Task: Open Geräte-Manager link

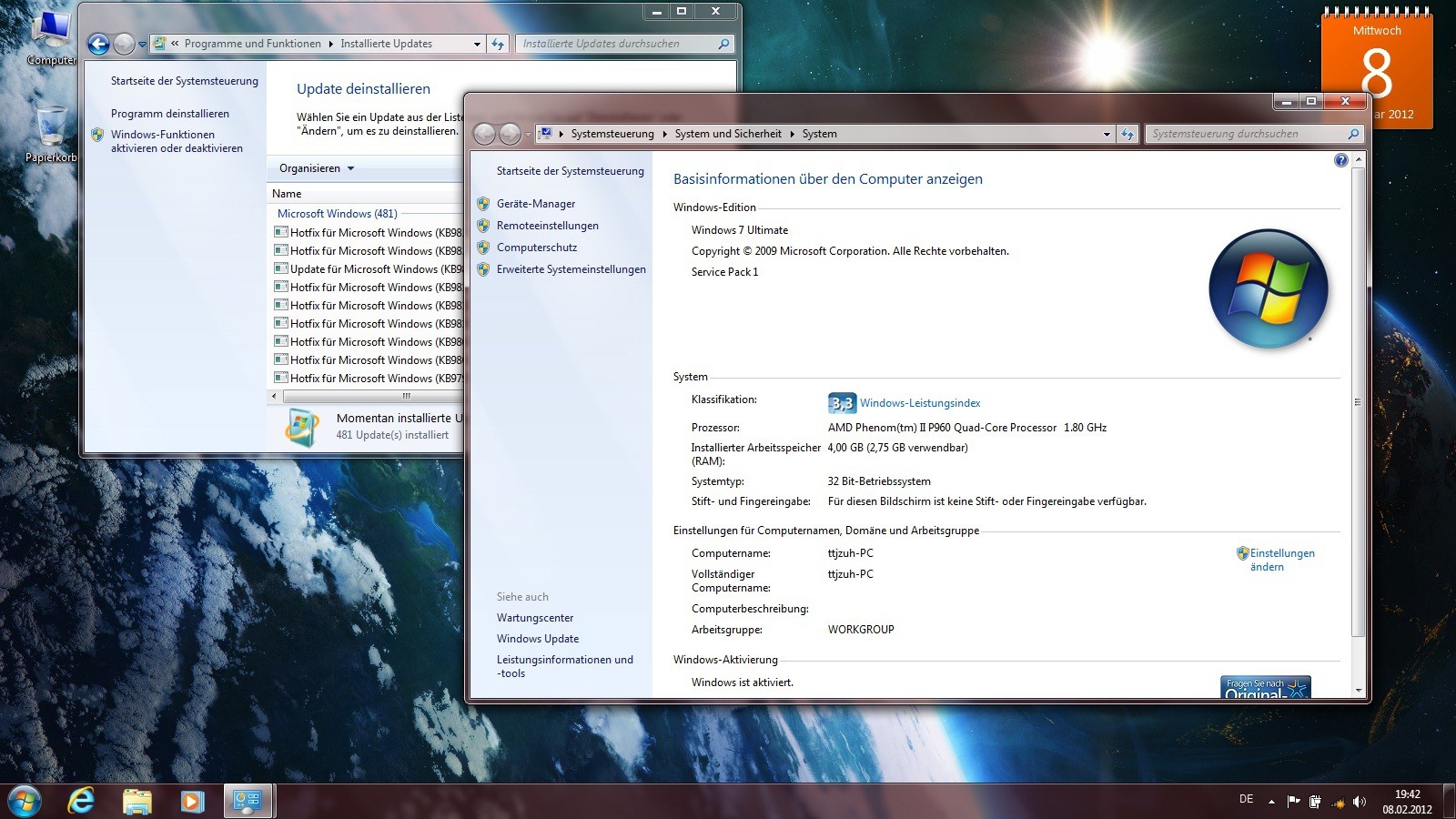Action: pos(536,204)
